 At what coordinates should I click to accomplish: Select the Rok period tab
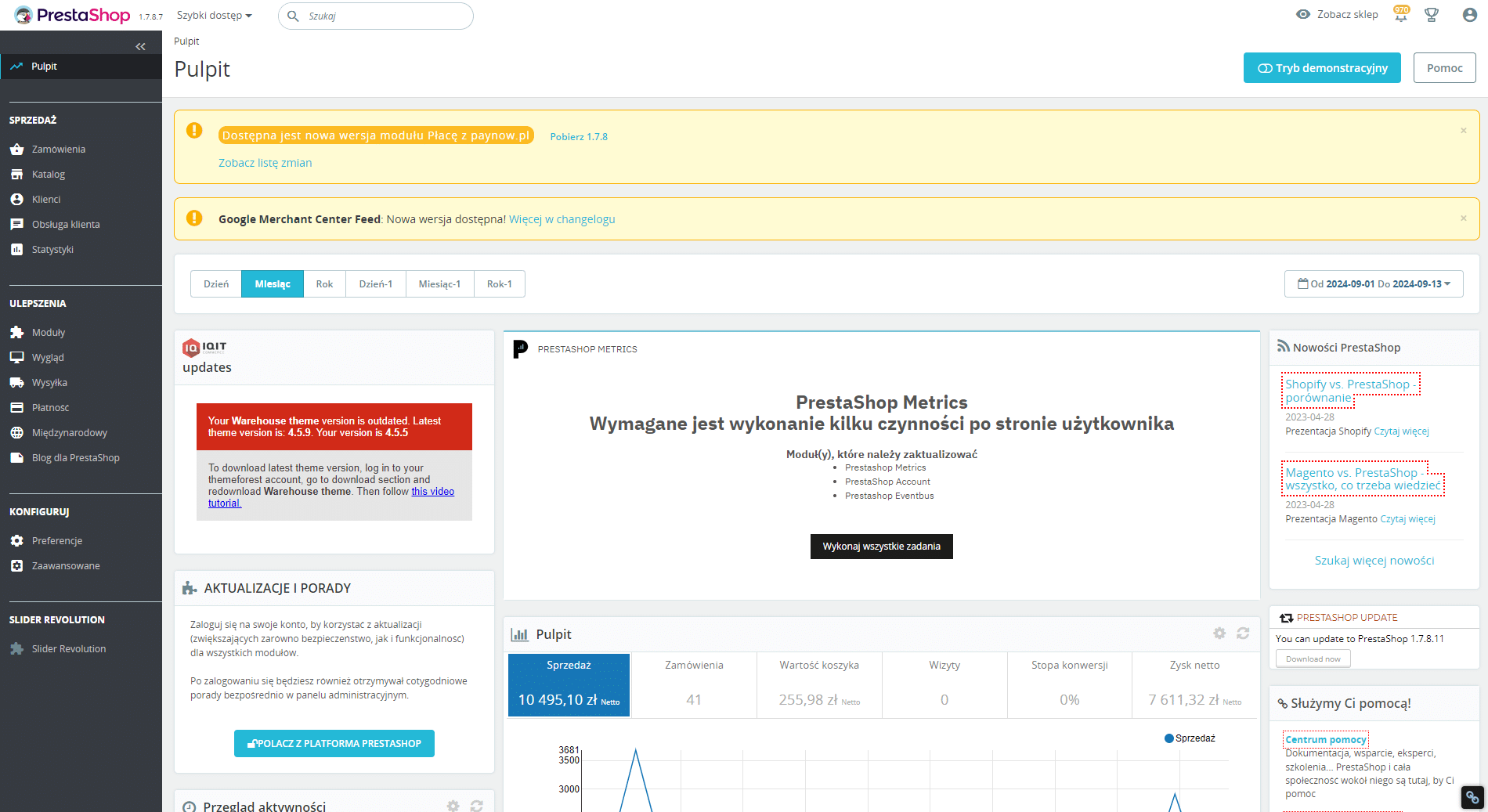(325, 284)
